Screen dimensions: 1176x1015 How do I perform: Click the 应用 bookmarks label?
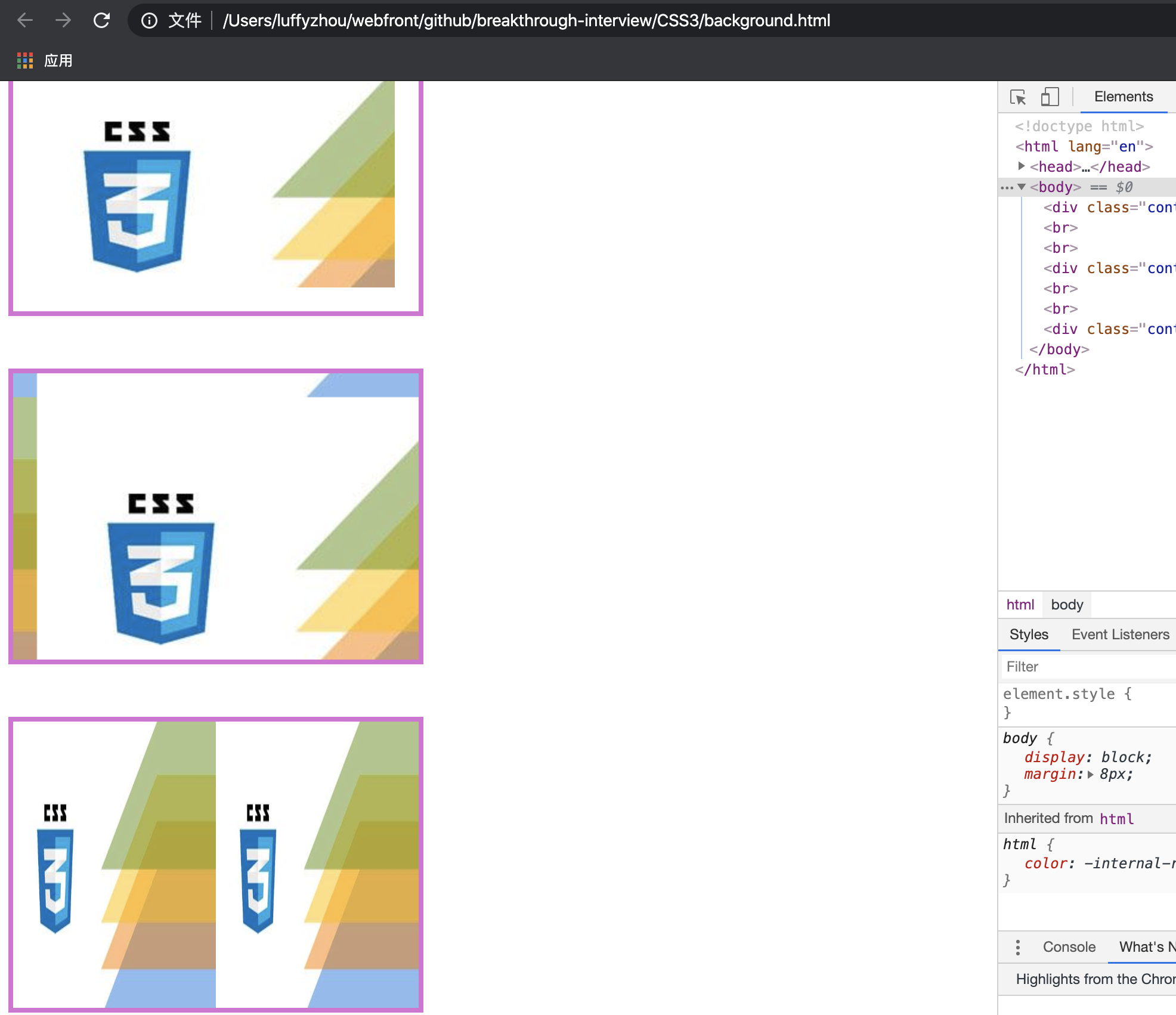(x=58, y=60)
